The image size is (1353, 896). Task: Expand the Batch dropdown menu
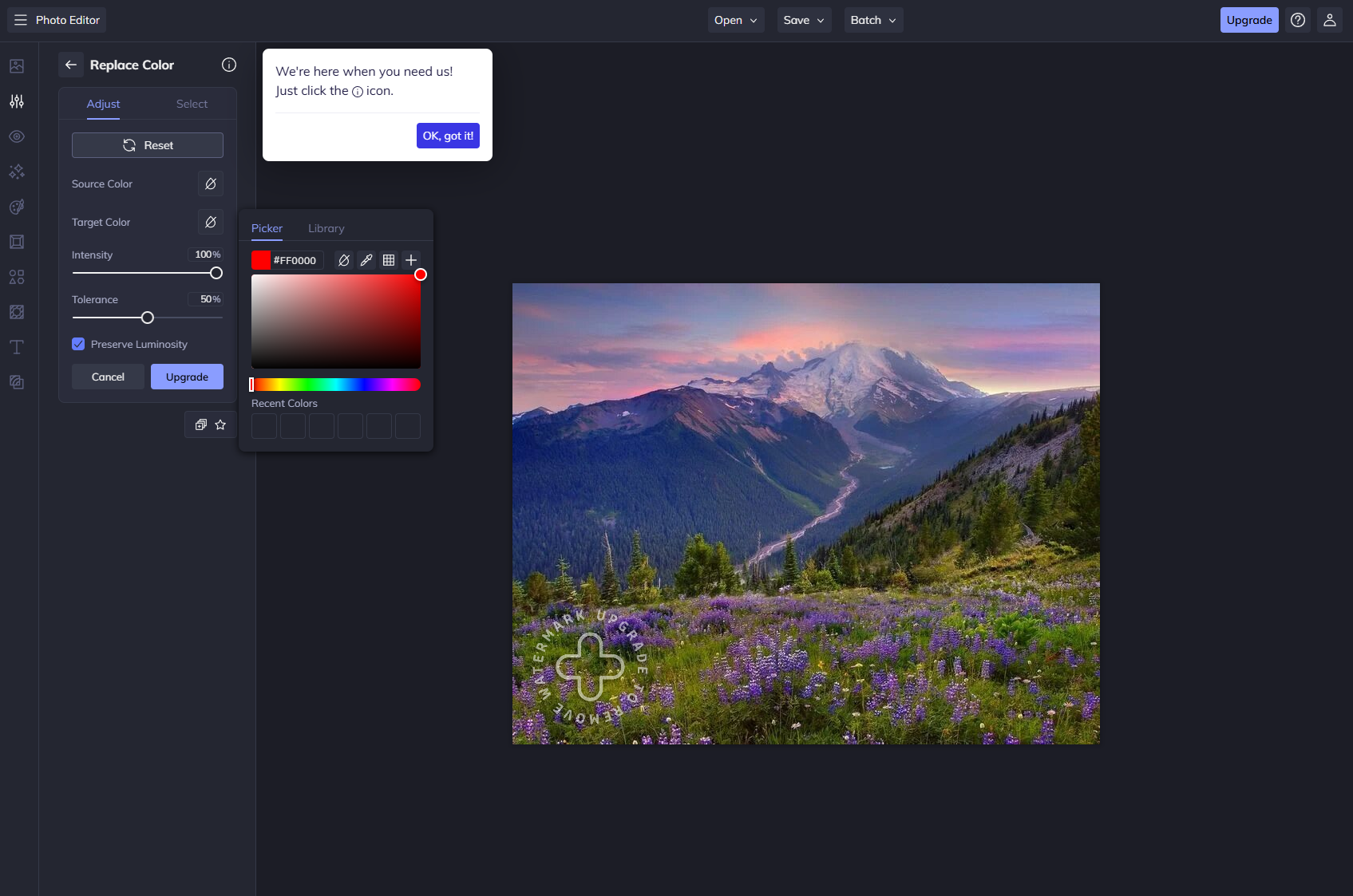coord(873,20)
